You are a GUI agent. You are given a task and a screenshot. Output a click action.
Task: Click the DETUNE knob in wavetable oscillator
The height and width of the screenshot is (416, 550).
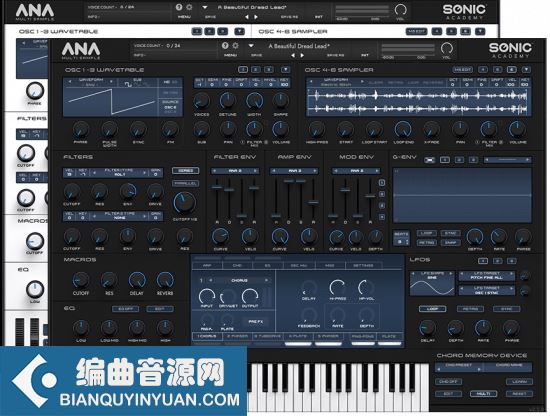click(x=227, y=101)
